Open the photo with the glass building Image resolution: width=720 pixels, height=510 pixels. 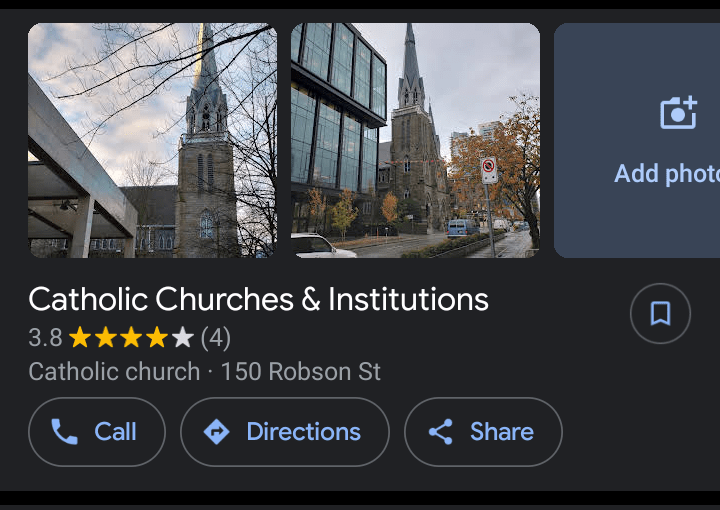[x=416, y=140]
